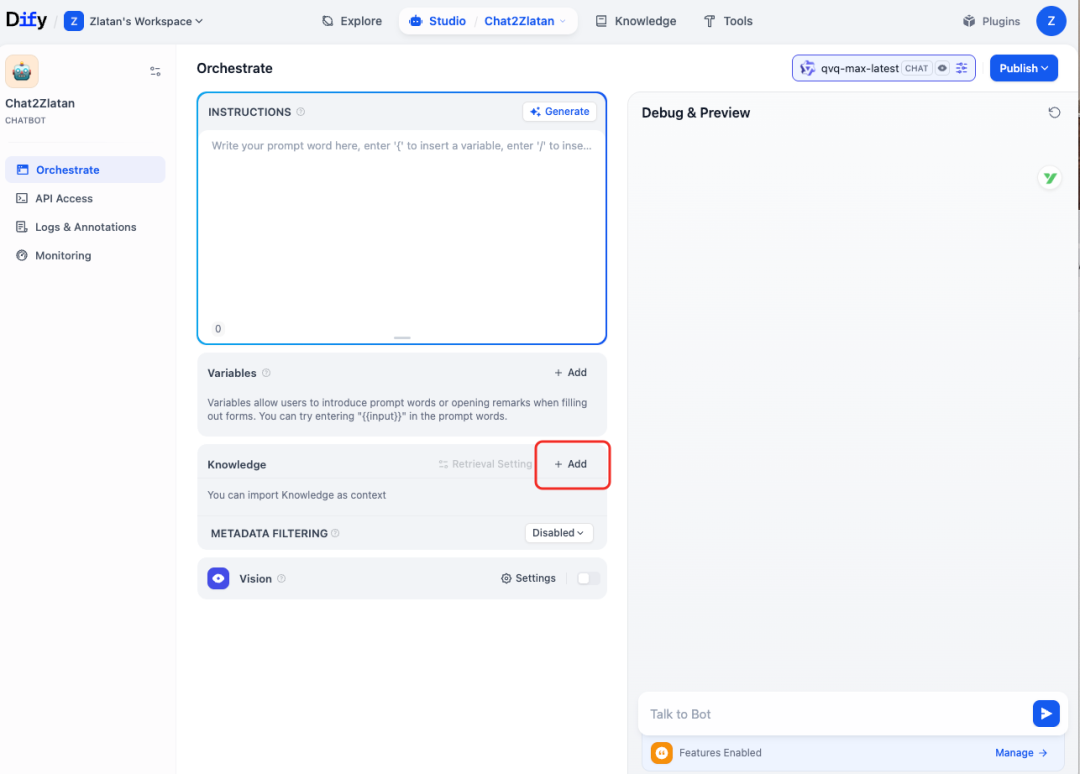1080x774 pixels.
Task: Click the green Y floating icon
Action: pos(1049,179)
